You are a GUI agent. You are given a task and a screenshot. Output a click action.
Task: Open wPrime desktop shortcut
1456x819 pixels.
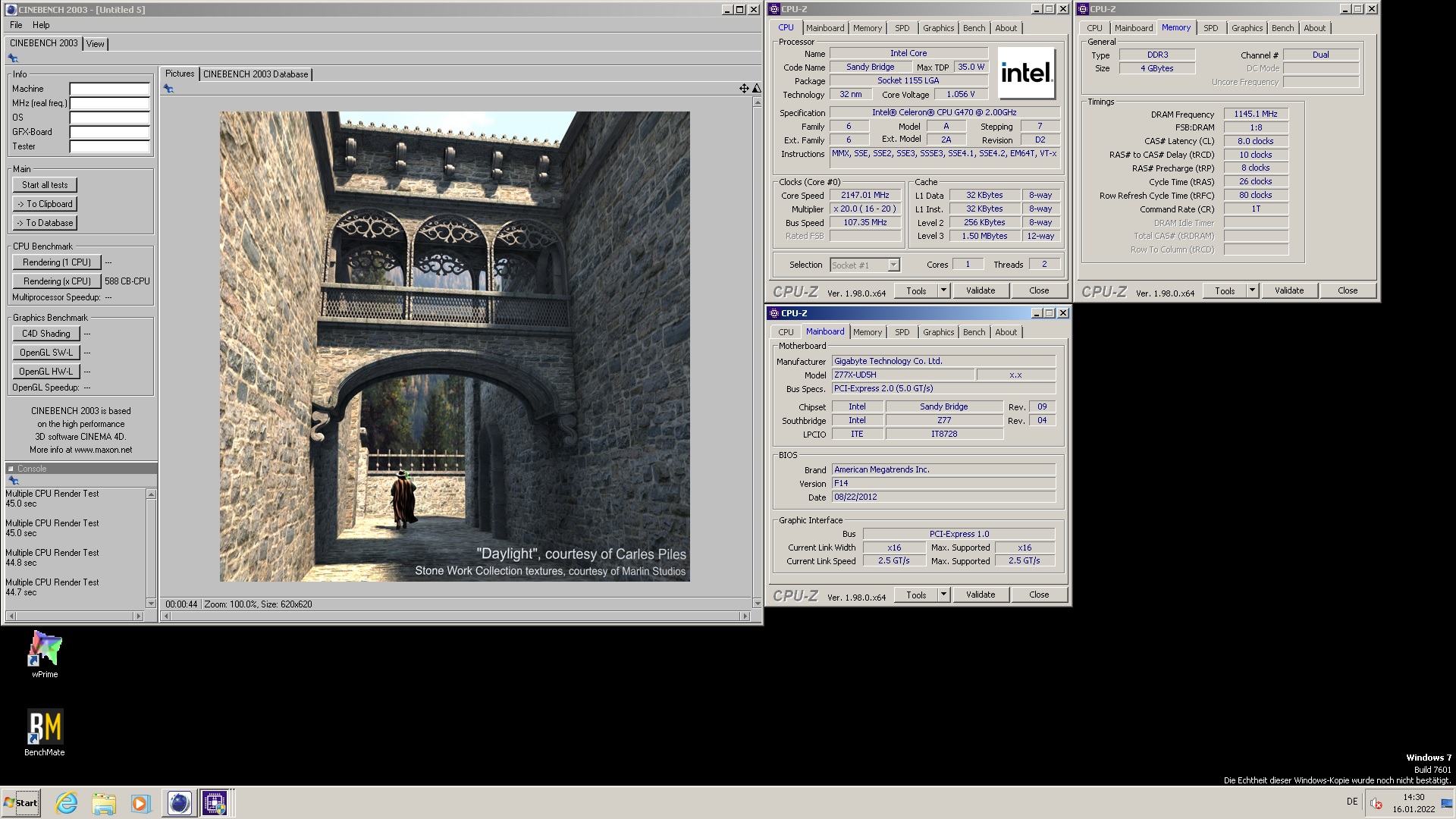click(x=45, y=654)
